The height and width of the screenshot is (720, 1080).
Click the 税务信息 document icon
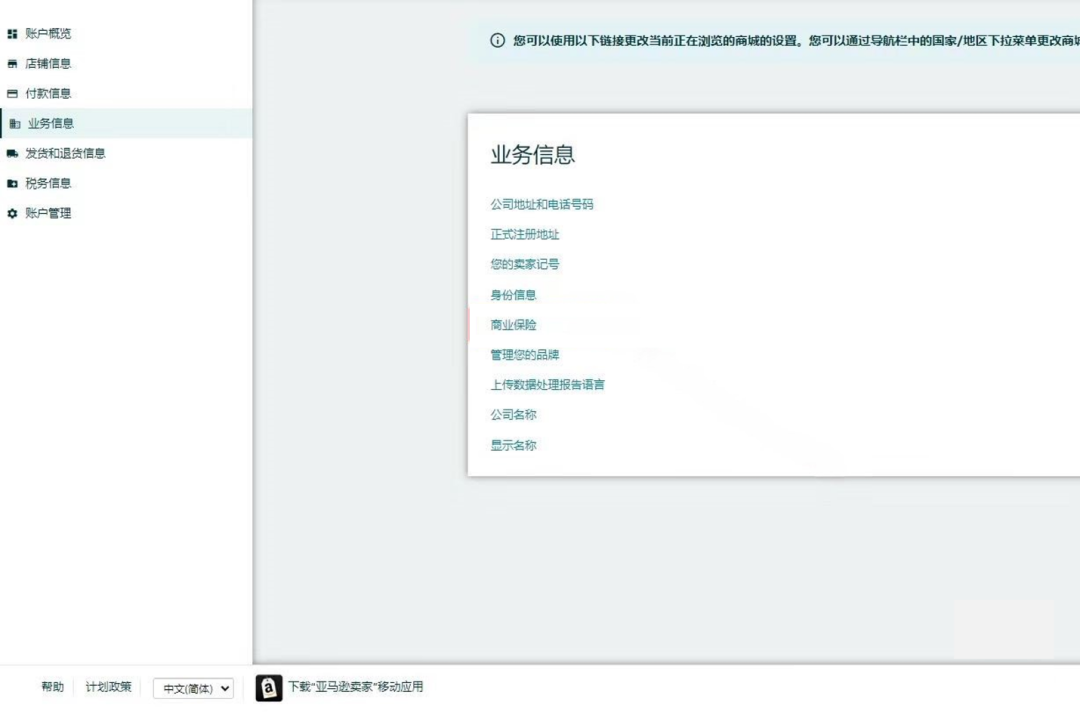coord(11,183)
